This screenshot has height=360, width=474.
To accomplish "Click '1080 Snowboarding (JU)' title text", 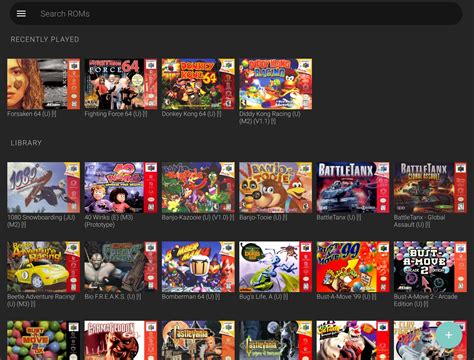I will point(41,221).
